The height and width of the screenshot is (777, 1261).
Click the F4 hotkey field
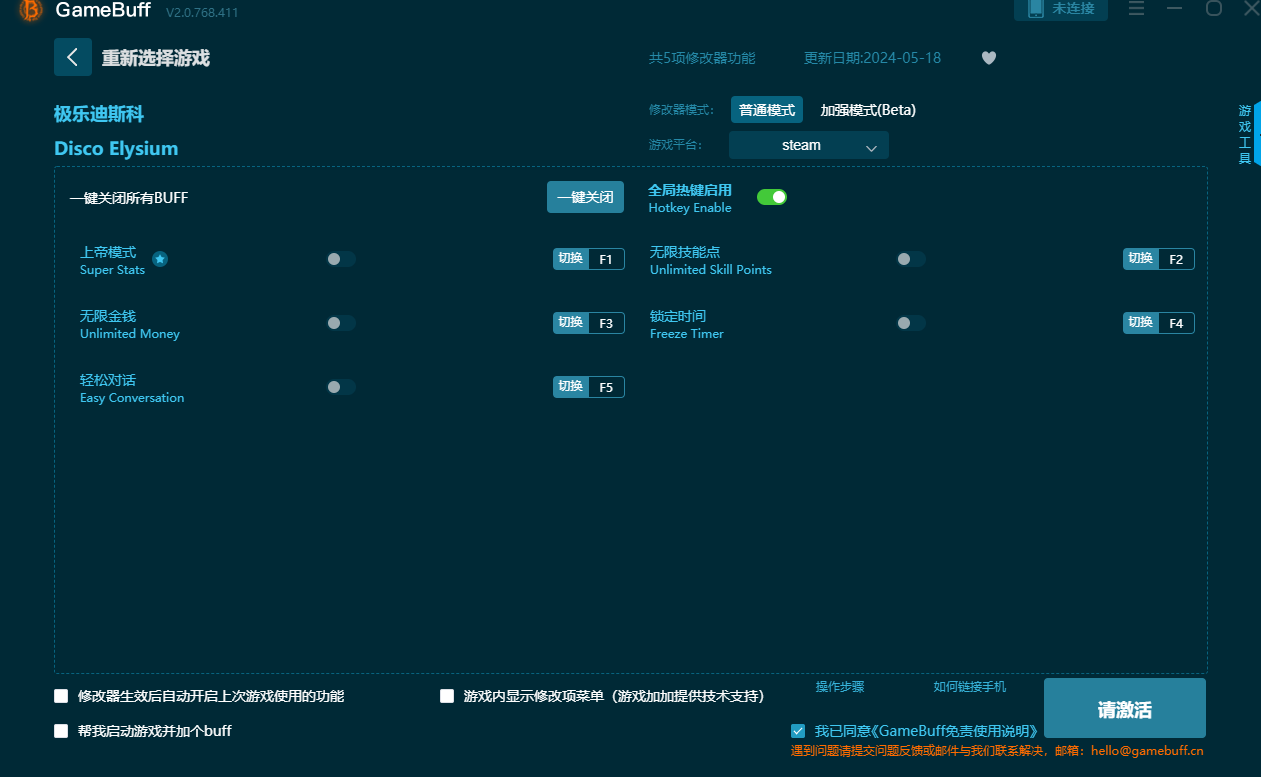(1176, 323)
